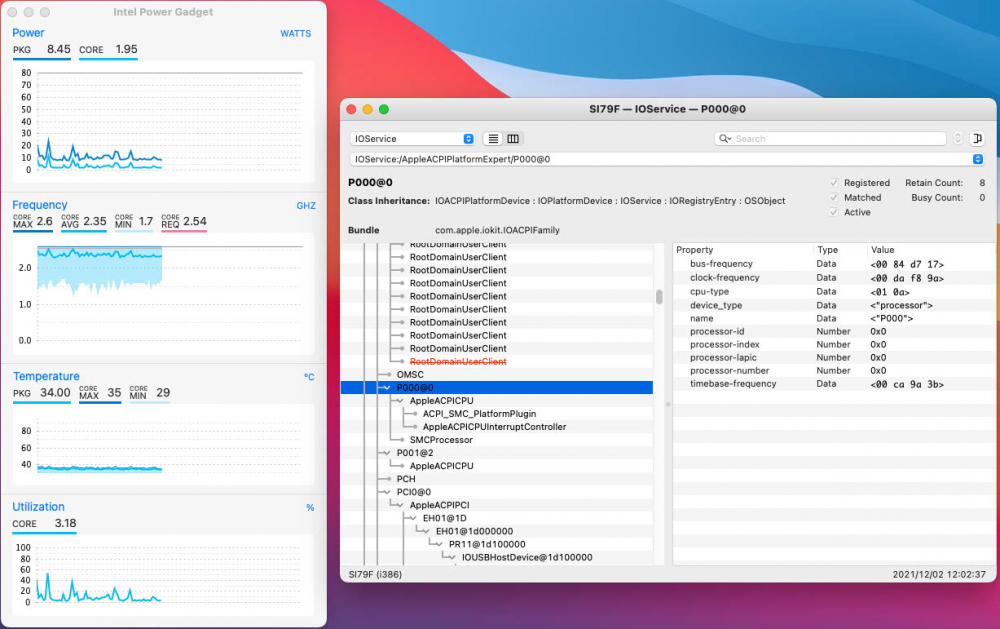1000x629 pixels.
Task: Collapse the AppleACPIPCI node
Action: pyautogui.click(x=400, y=505)
